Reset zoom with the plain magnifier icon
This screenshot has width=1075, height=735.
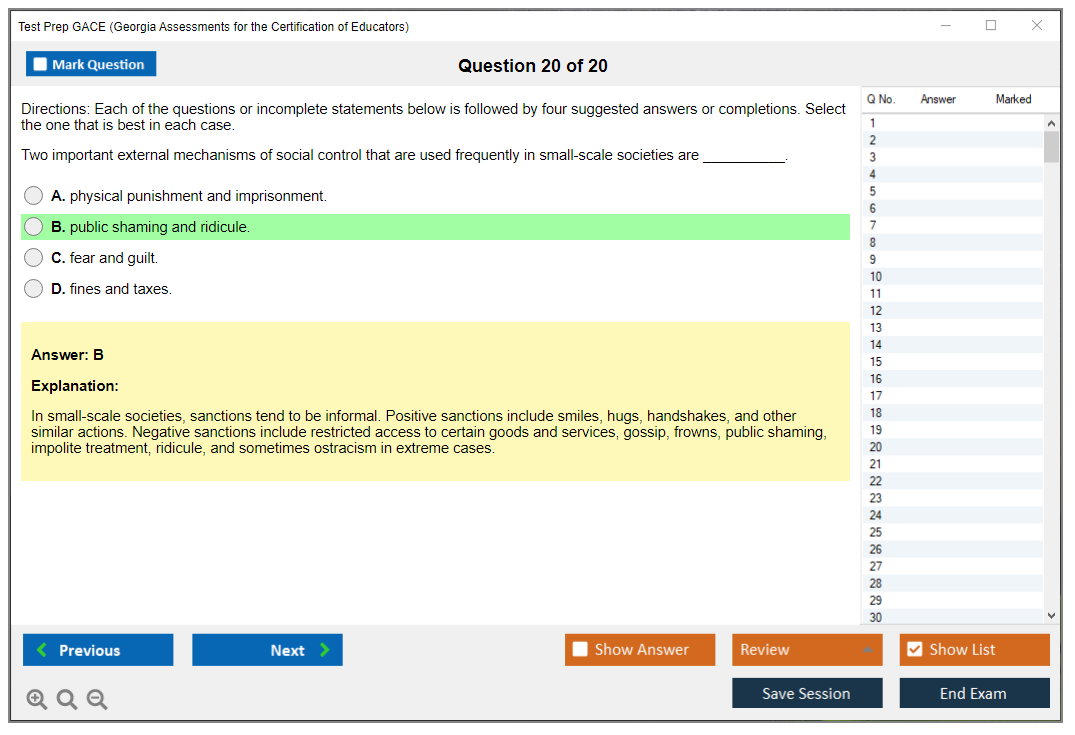pos(67,700)
